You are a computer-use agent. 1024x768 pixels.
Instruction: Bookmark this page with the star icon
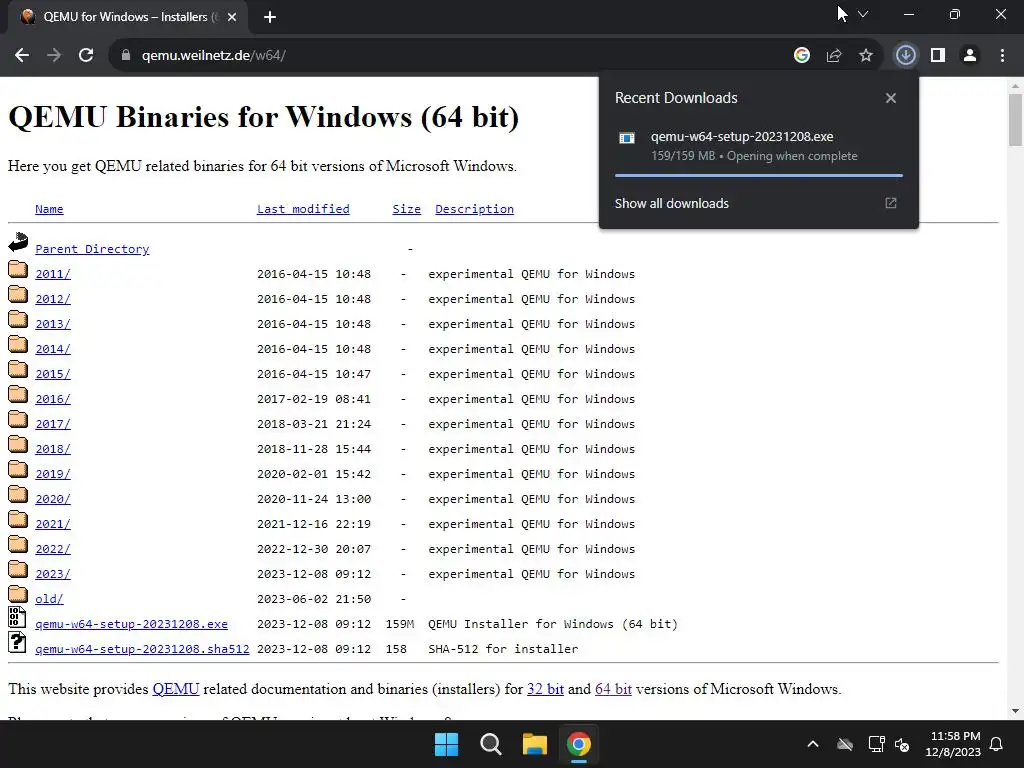tap(865, 56)
